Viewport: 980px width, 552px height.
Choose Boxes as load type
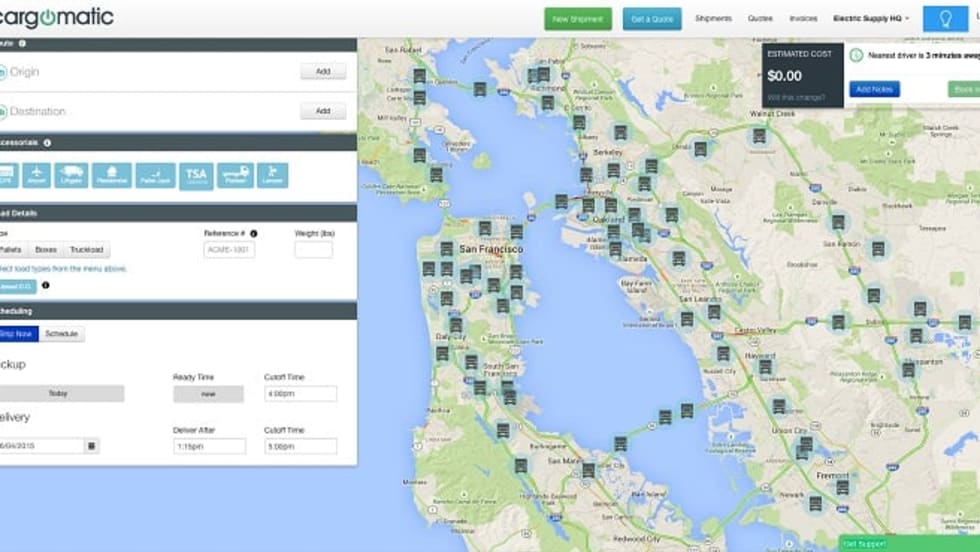coord(46,250)
